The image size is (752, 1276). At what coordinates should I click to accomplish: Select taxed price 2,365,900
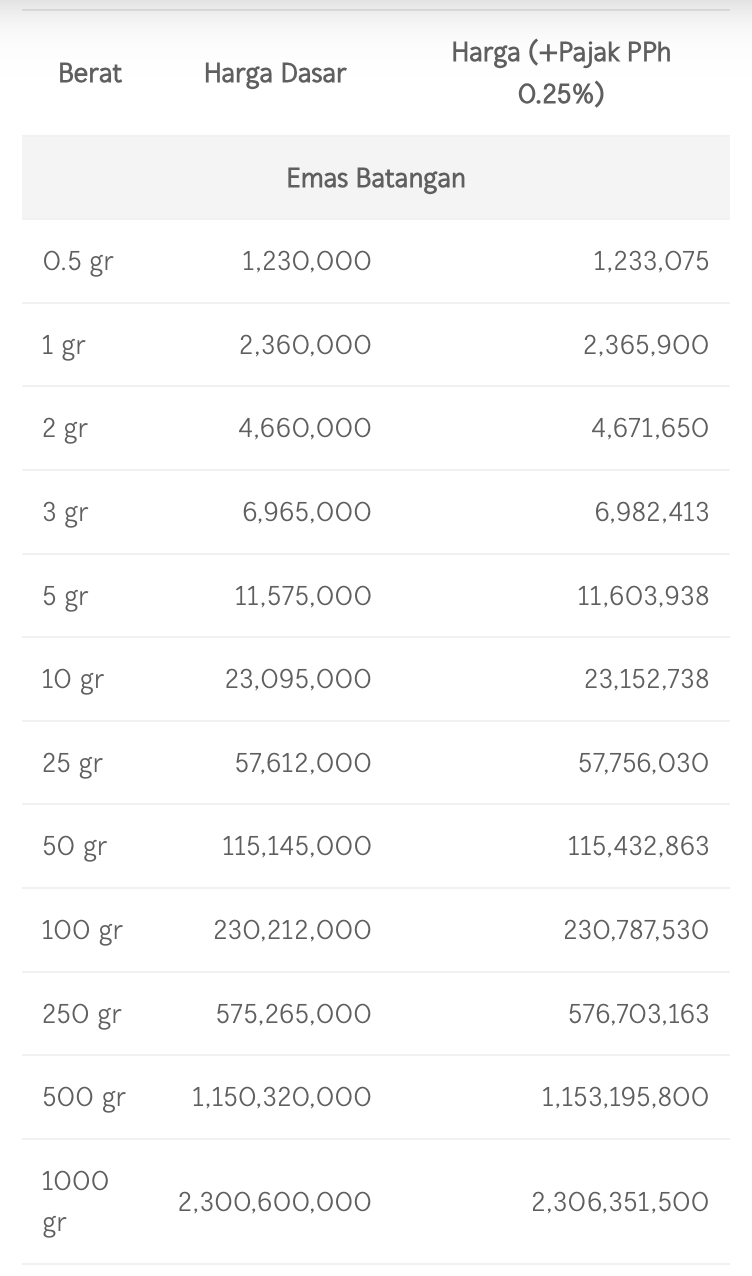click(646, 345)
